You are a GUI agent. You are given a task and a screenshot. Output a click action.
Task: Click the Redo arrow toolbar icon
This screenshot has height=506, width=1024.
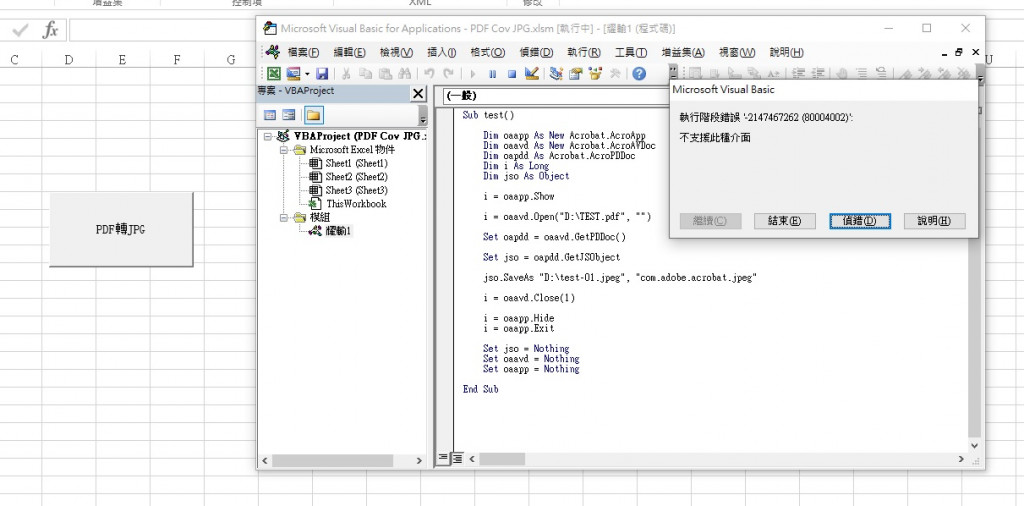point(448,74)
